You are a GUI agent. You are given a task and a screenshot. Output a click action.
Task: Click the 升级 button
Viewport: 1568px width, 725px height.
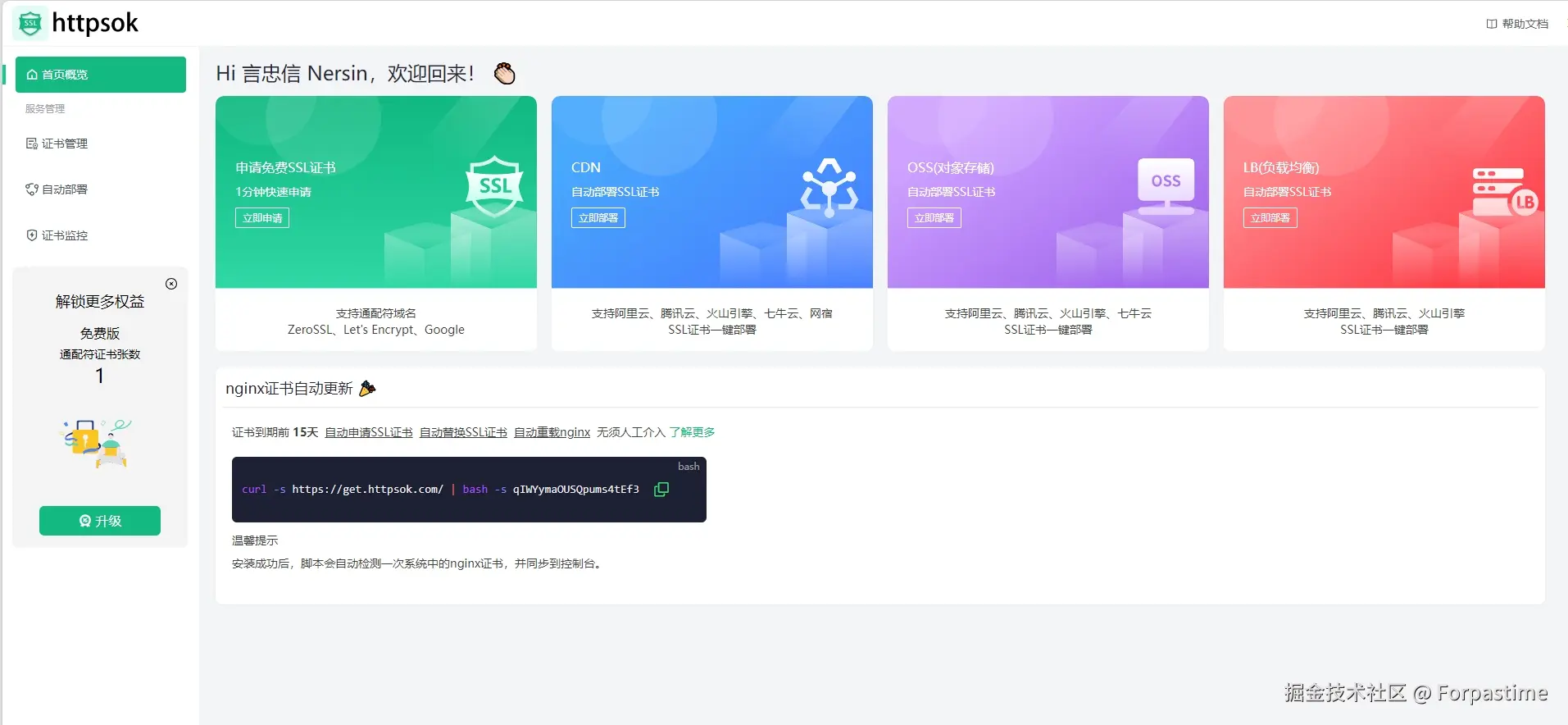100,521
